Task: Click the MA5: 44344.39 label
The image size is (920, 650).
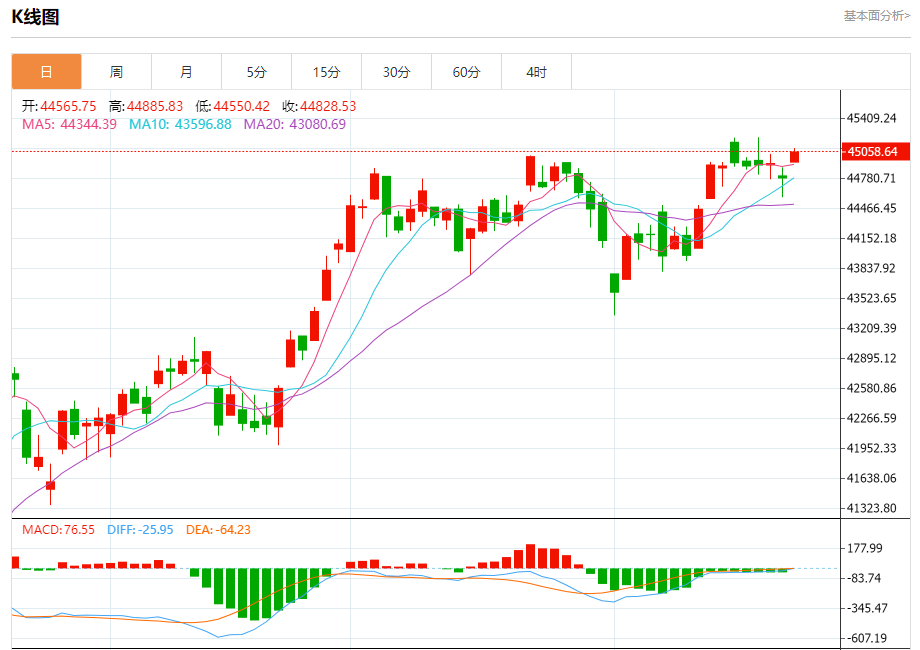Action: 69,124
